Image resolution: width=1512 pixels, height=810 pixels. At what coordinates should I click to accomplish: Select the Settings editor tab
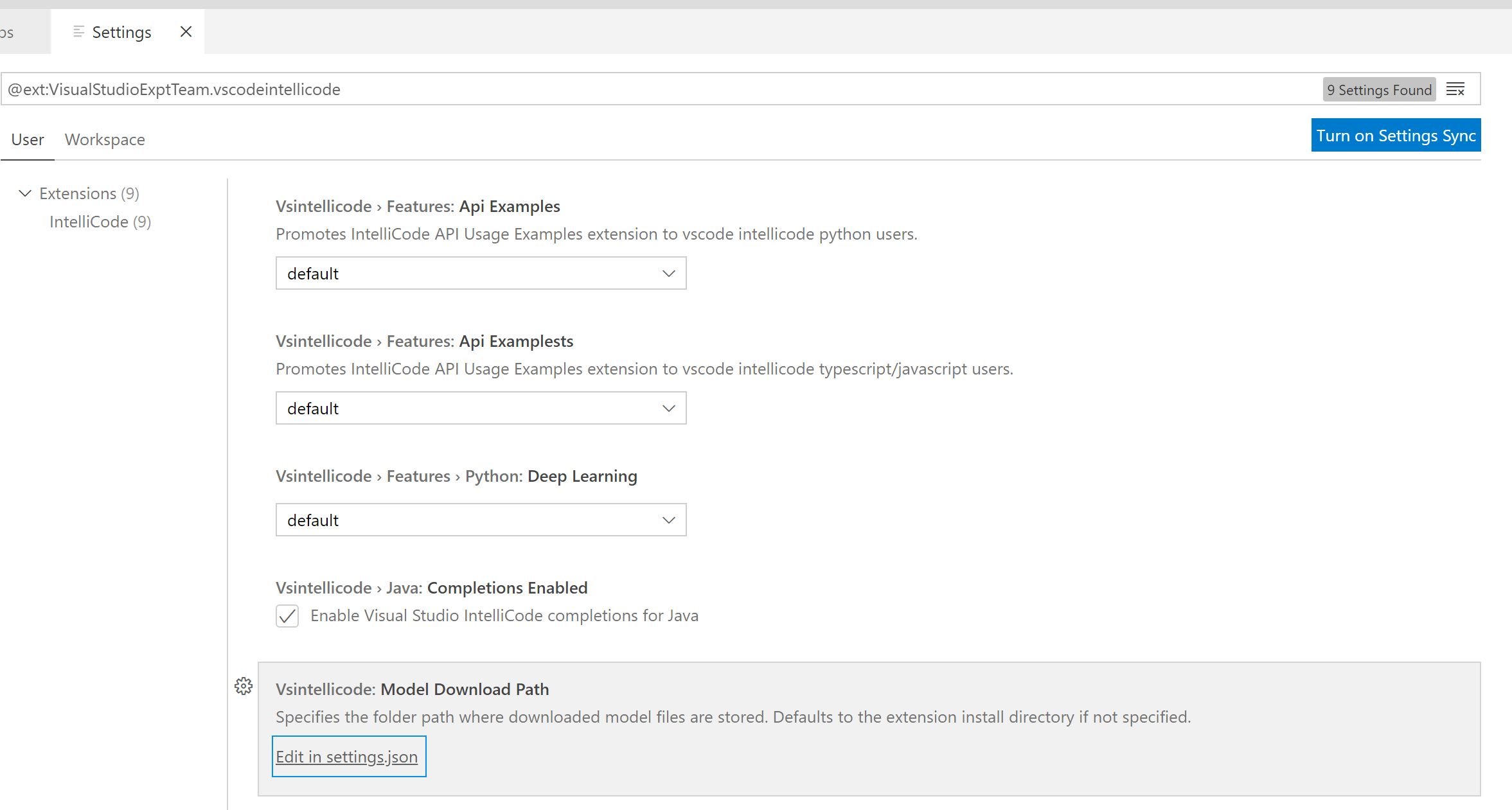[121, 32]
